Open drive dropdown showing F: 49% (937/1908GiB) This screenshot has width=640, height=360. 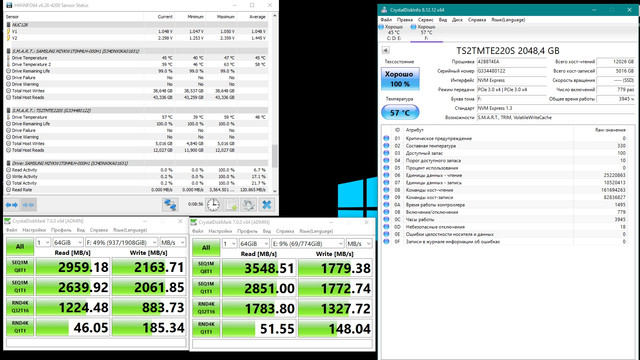121,242
